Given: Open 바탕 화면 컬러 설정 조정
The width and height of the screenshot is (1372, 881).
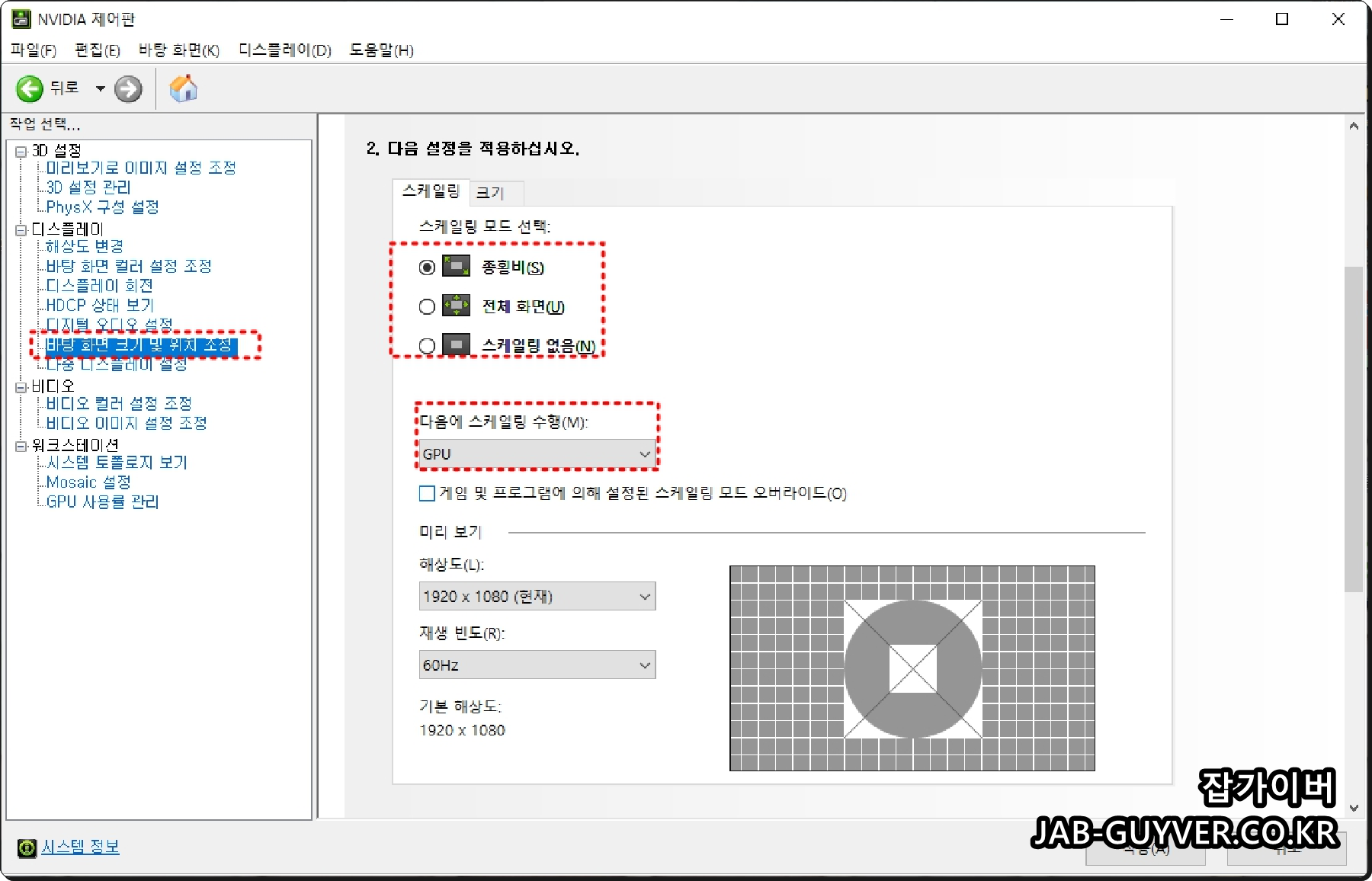Looking at the screenshot, I should tap(129, 266).
